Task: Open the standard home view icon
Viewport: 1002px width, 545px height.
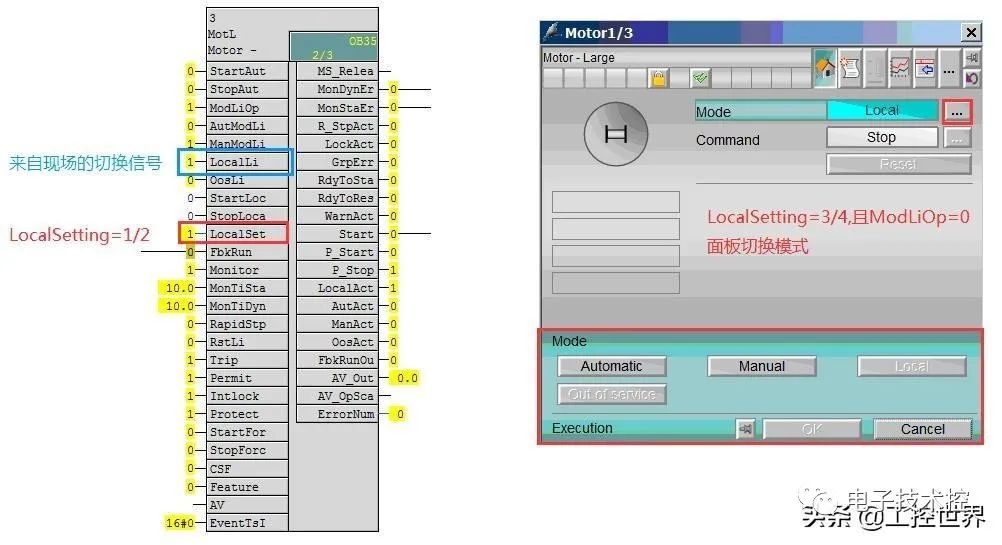Action: (x=825, y=68)
